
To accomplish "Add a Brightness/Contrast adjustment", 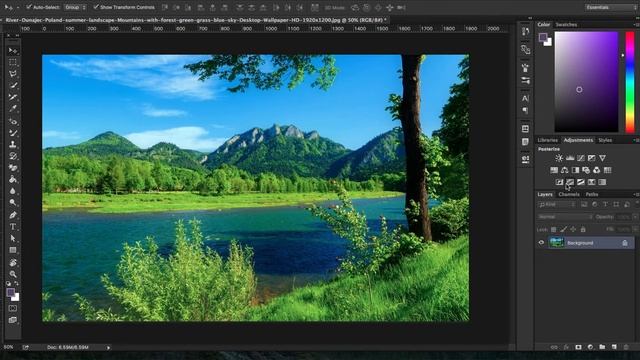I will pyautogui.click(x=559, y=158).
